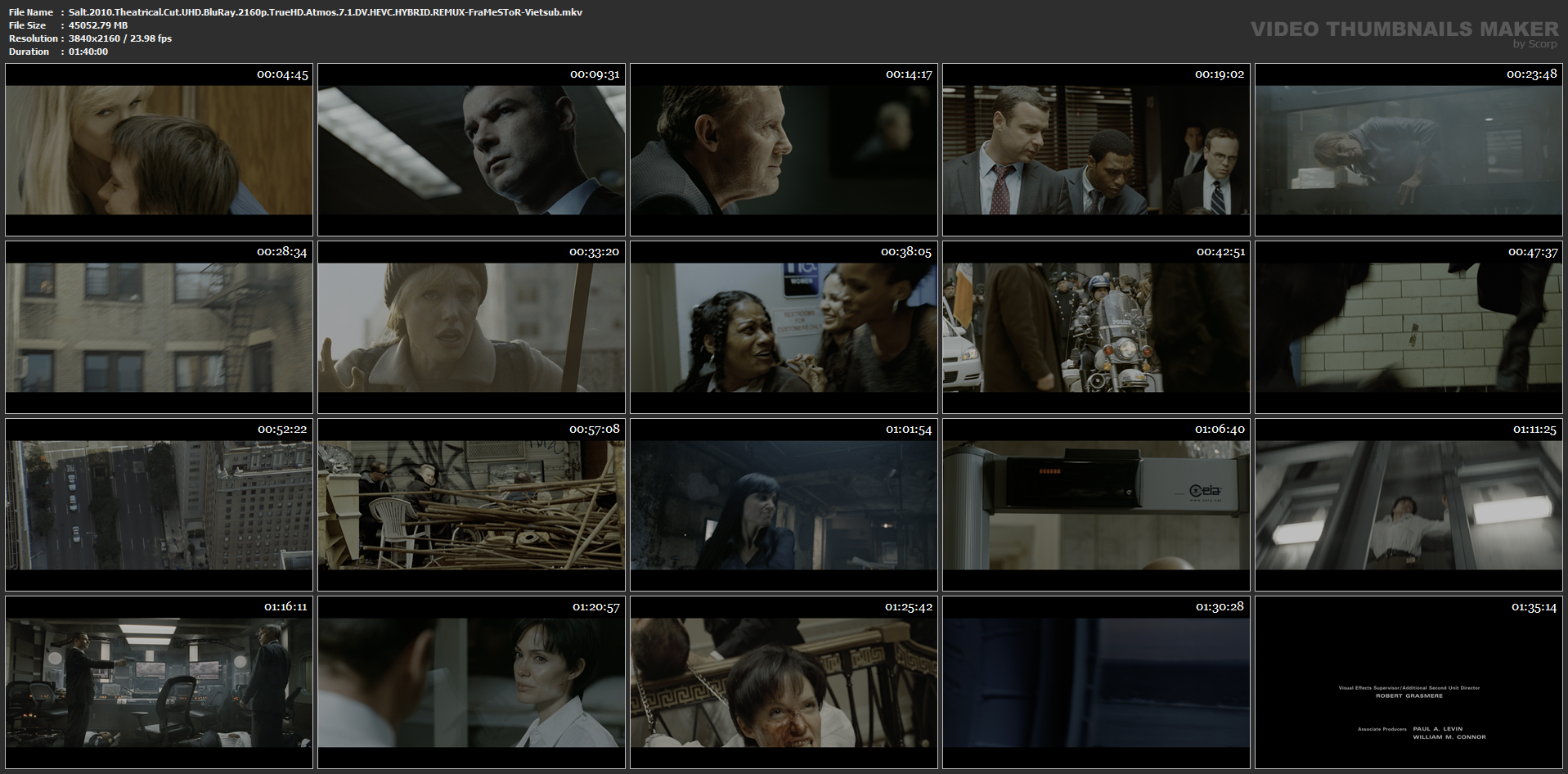Viewport: 1568px width, 774px height.
Task: Click the File Name label
Action: [x=31, y=12]
